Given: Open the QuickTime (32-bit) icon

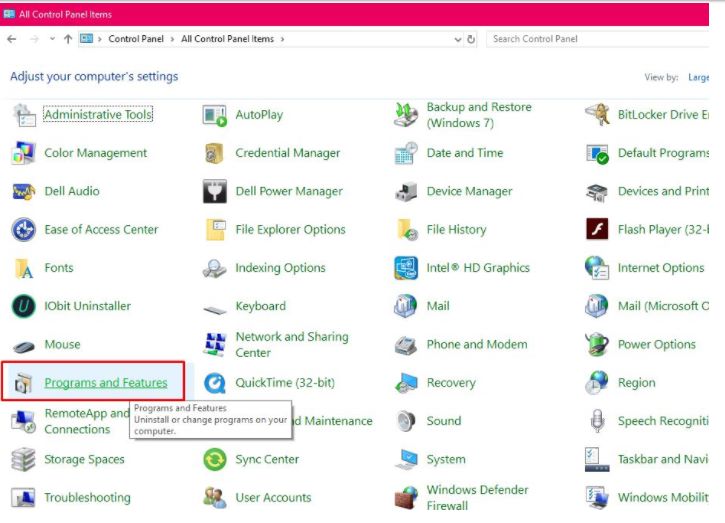Looking at the screenshot, I should [x=215, y=383].
